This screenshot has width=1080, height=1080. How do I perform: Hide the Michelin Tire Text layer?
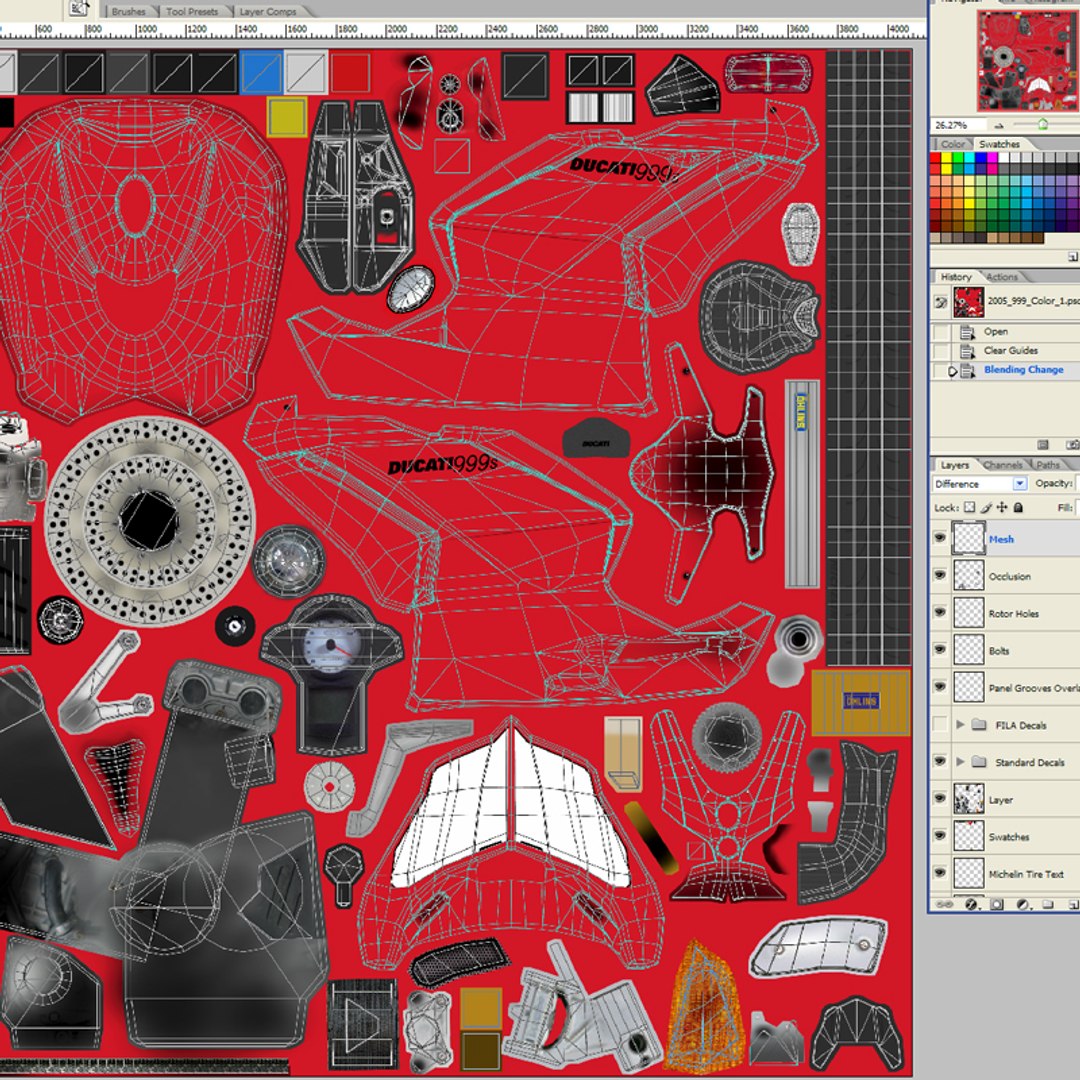click(x=940, y=873)
